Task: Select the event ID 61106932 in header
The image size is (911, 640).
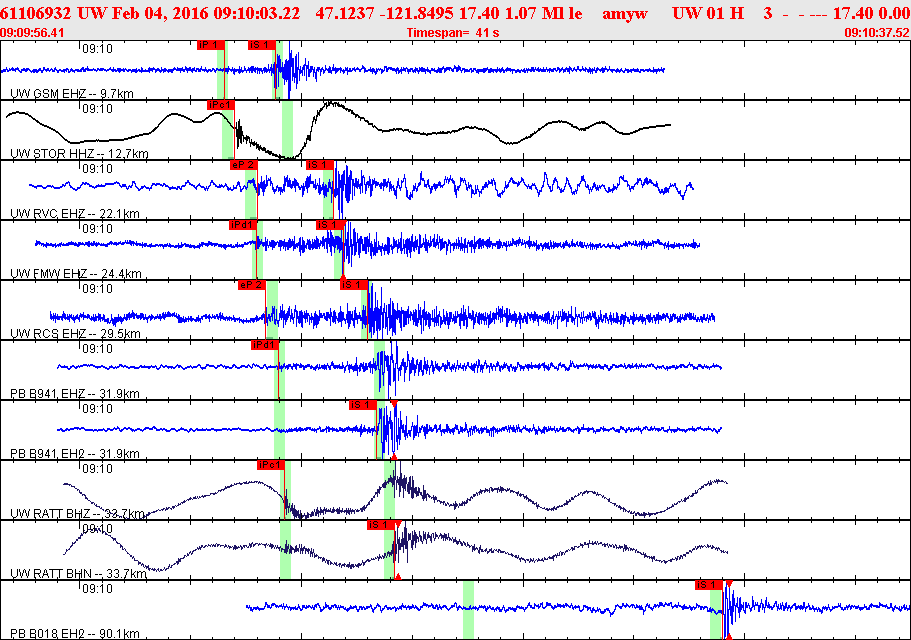Action: (35, 13)
